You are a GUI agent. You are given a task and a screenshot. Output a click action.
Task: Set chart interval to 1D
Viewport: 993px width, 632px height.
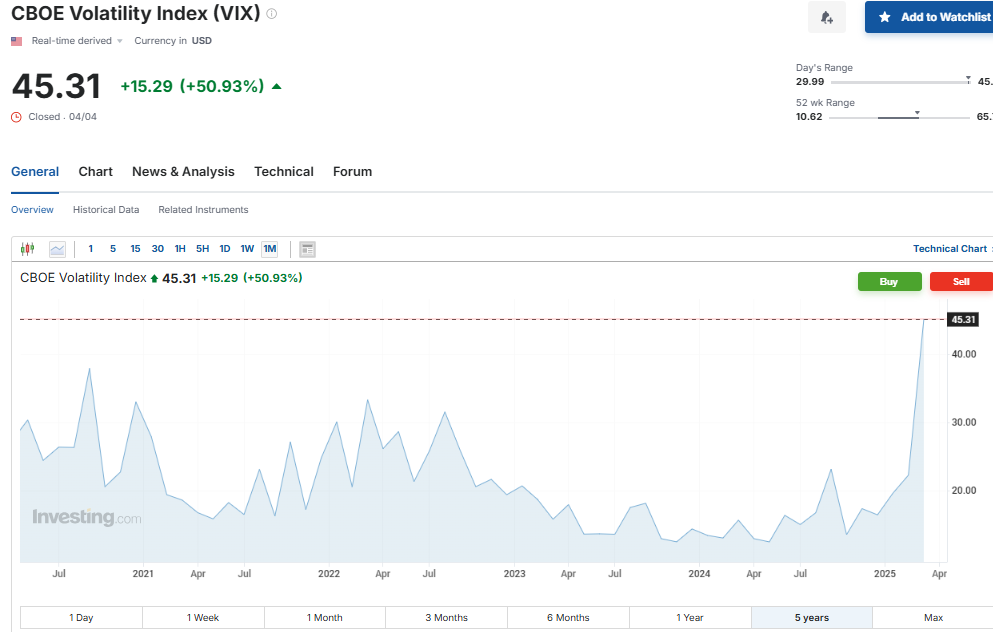pos(225,249)
